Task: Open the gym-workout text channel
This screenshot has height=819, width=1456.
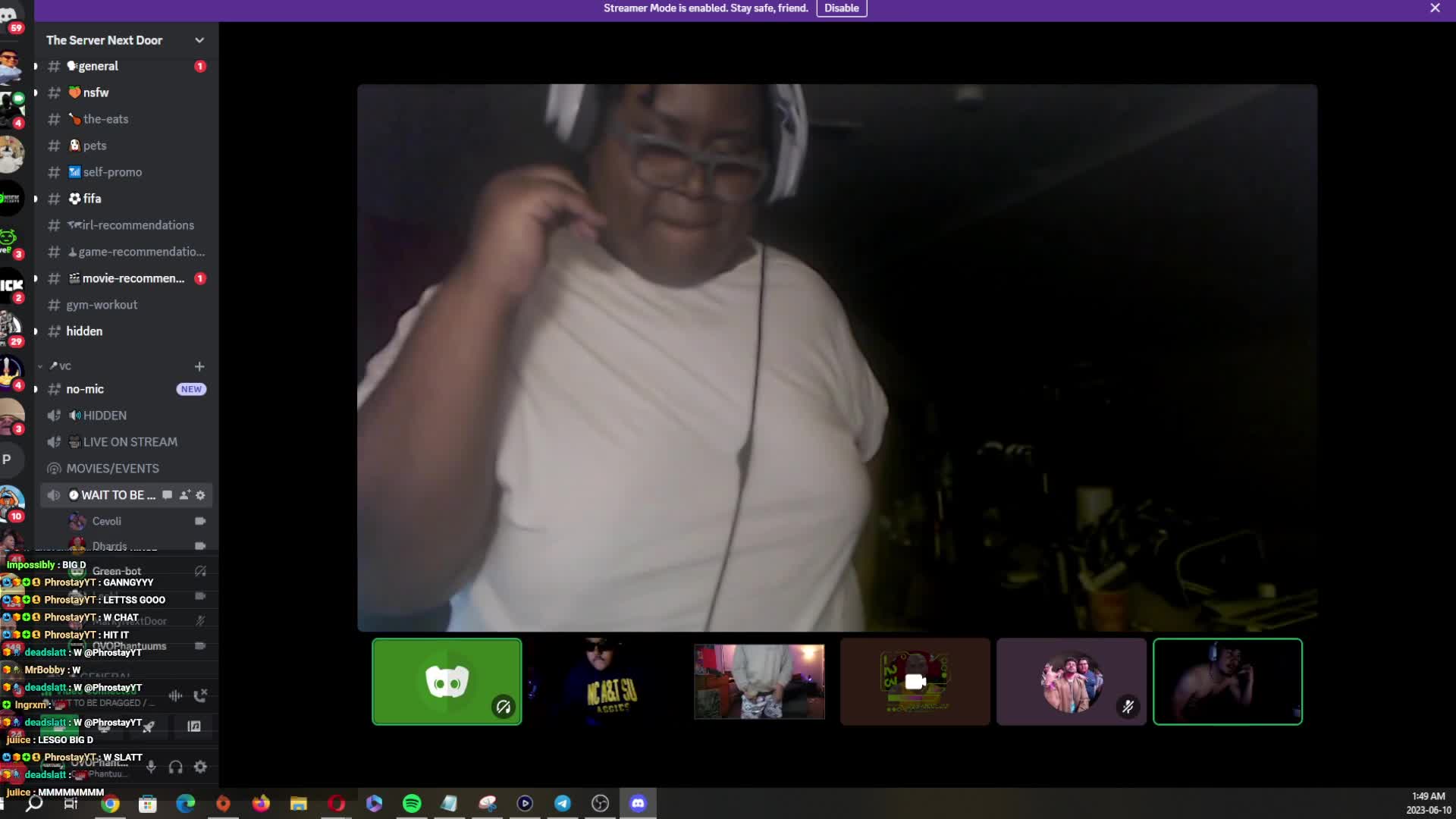Action: 101,304
